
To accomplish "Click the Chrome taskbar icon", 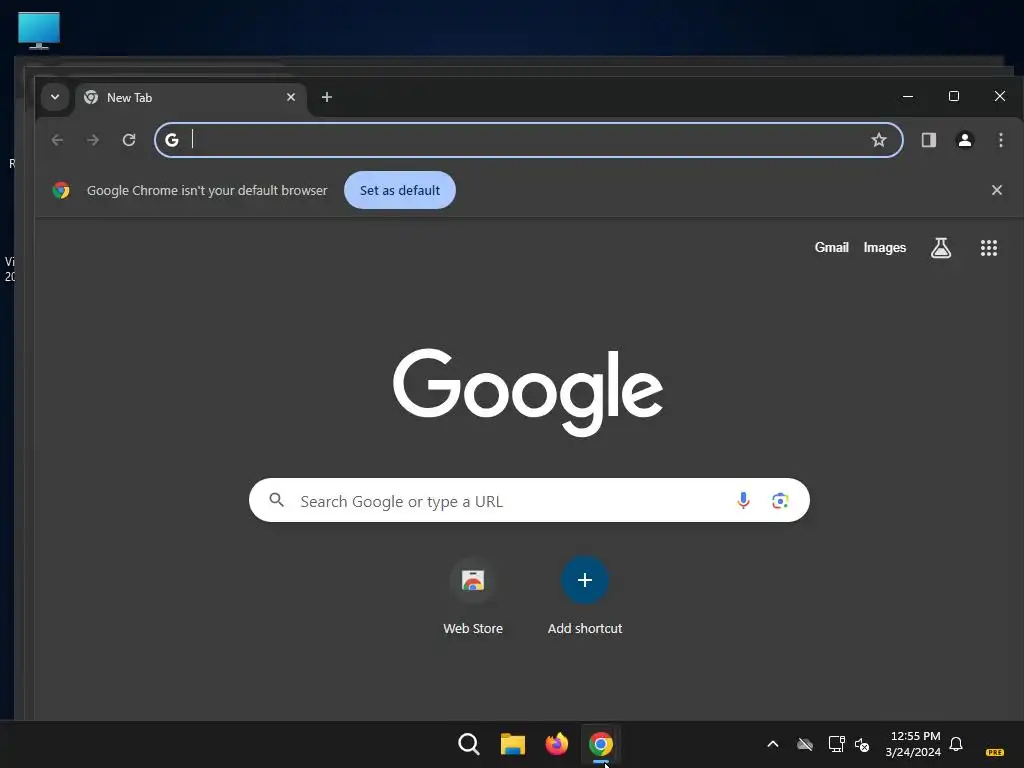I will 601,744.
